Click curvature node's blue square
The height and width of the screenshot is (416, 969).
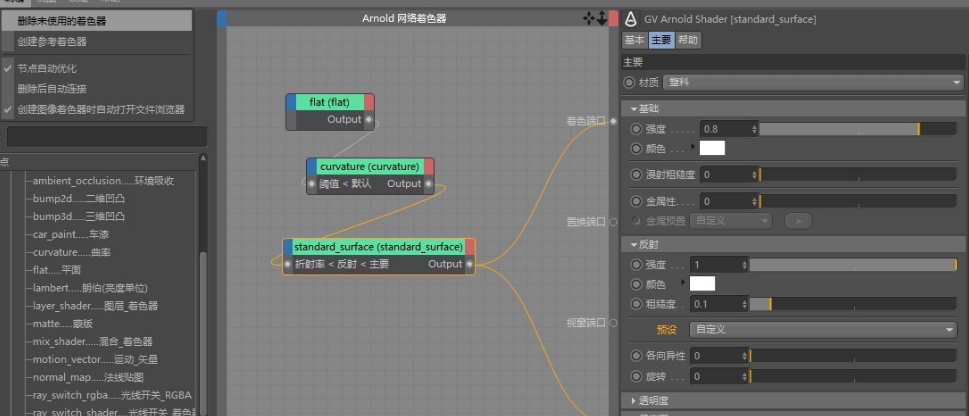(311, 166)
